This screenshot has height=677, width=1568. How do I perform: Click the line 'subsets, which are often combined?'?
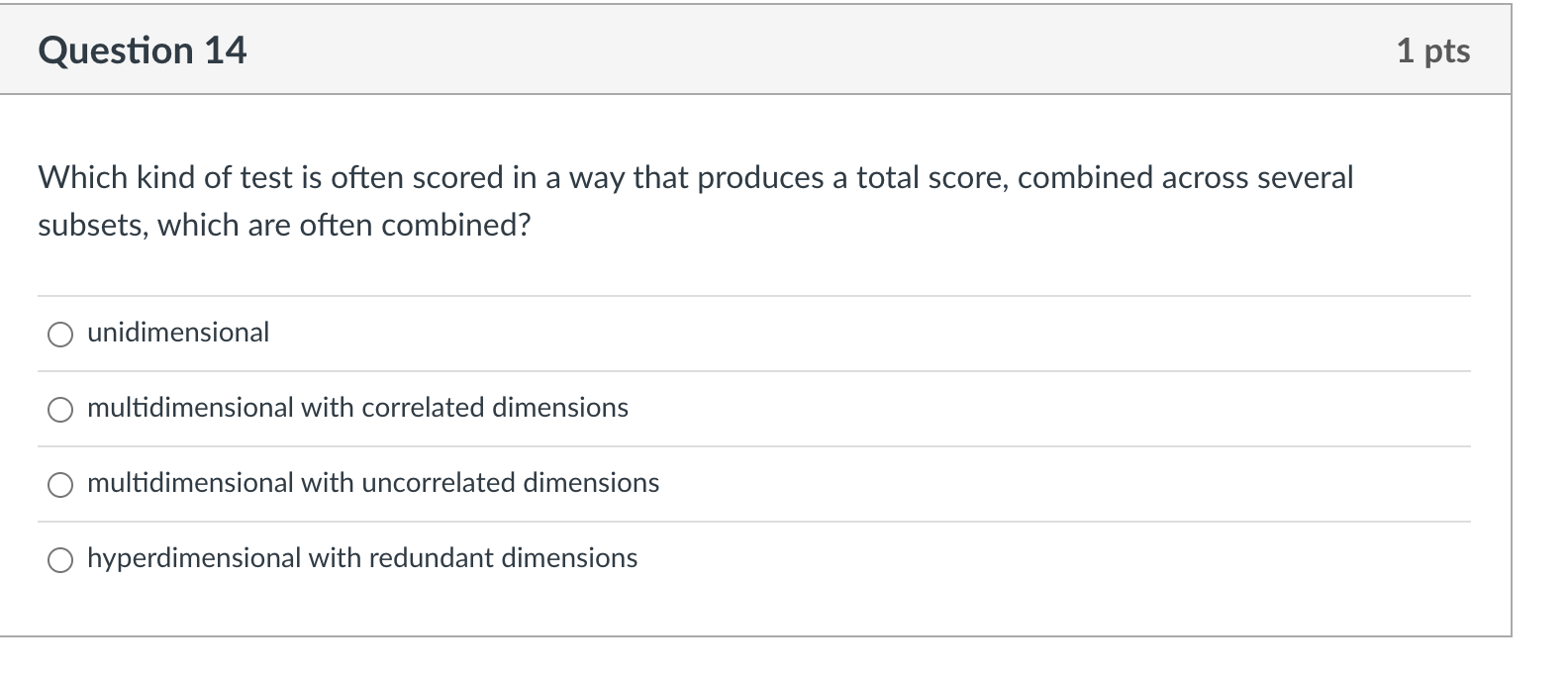pos(284,226)
